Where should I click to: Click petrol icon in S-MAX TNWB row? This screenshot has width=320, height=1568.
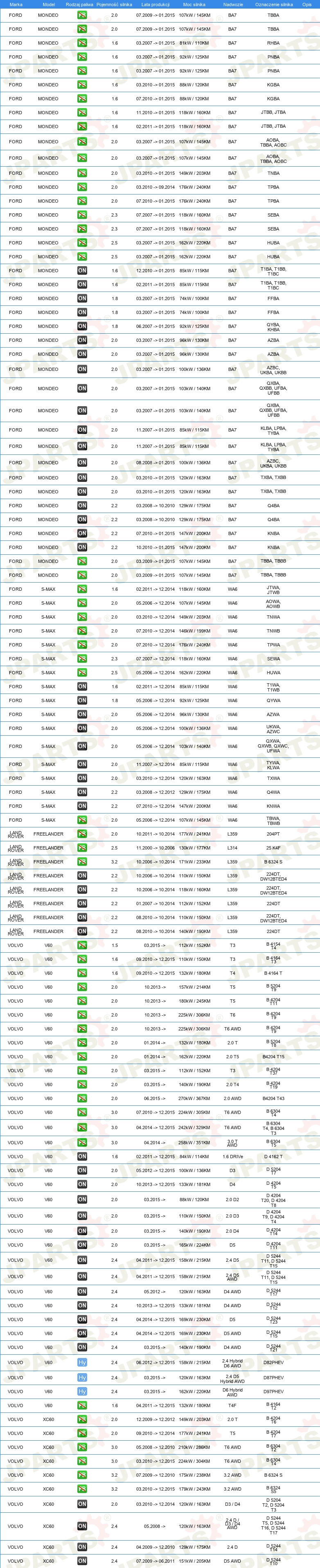click(x=82, y=630)
